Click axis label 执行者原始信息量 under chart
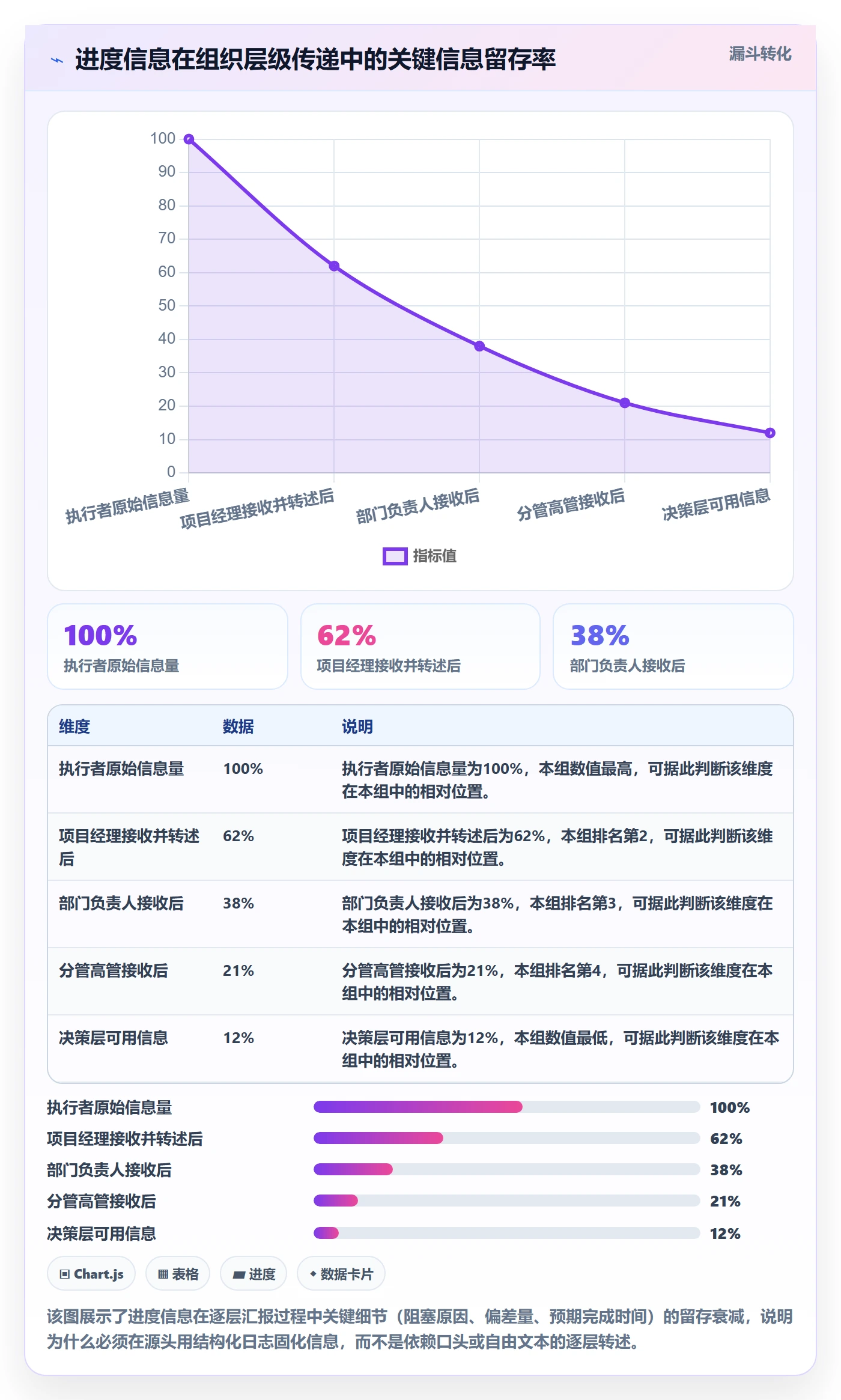Screen dimensions: 841x1400 click(x=127, y=506)
